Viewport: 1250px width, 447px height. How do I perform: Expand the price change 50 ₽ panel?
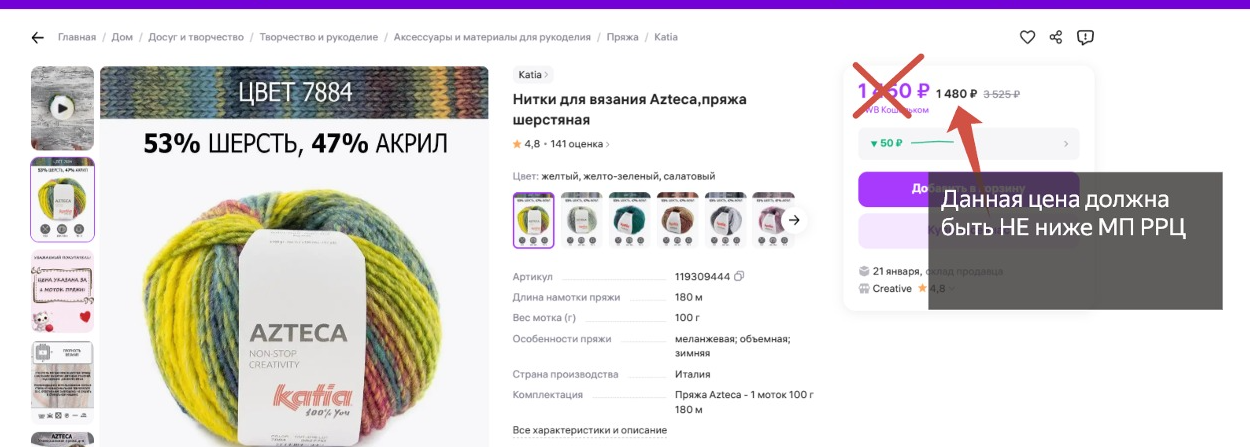point(969,143)
